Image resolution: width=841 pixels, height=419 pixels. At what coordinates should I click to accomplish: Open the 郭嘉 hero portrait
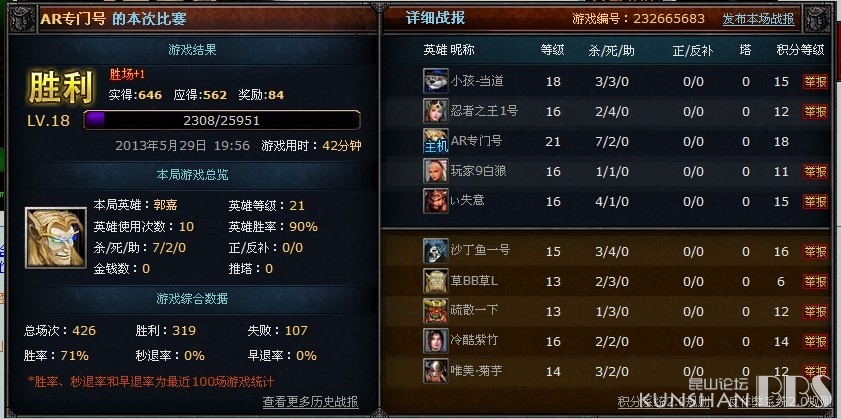pos(56,238)
